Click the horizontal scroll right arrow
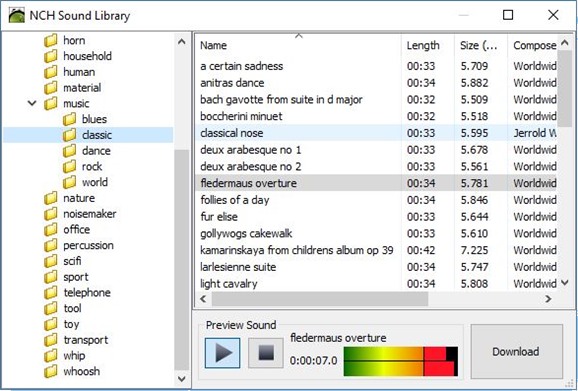578x391 pixels. click(x=549, y=299)
